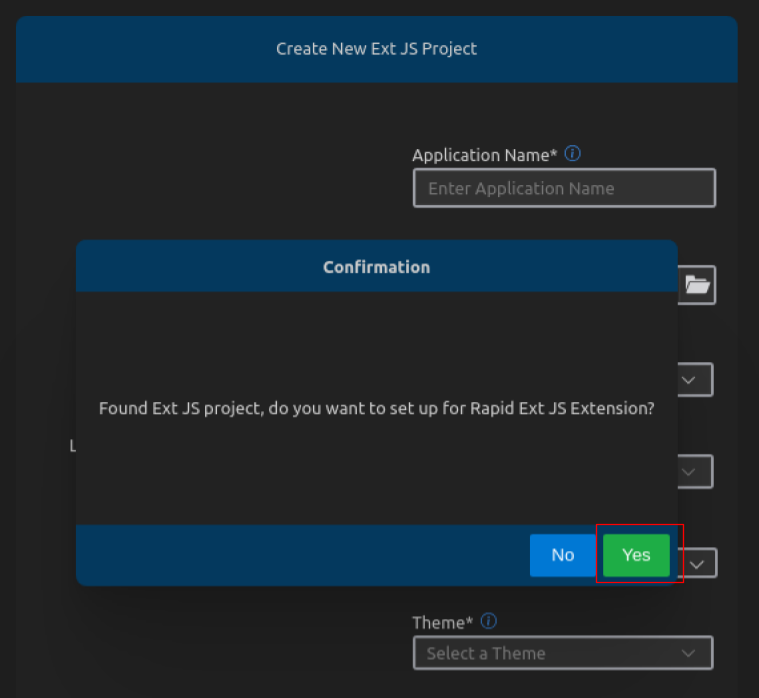Expand the dimmed dropdown arrow behind the dialog
The image size is (759, 698).
(690, 471)
